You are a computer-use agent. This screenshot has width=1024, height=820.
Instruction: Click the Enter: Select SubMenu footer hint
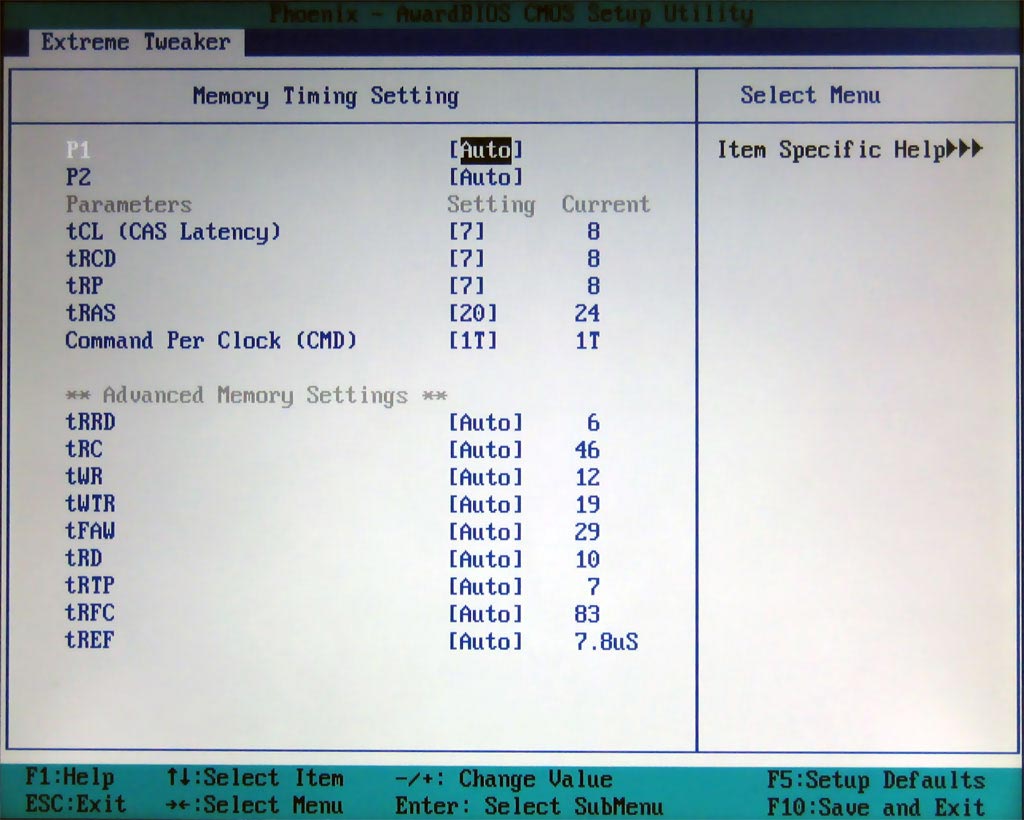529,806
